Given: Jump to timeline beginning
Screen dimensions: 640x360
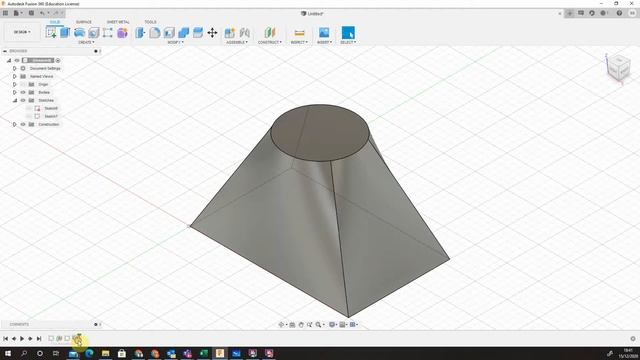Looking at the screenshot, I should (5, 339).
